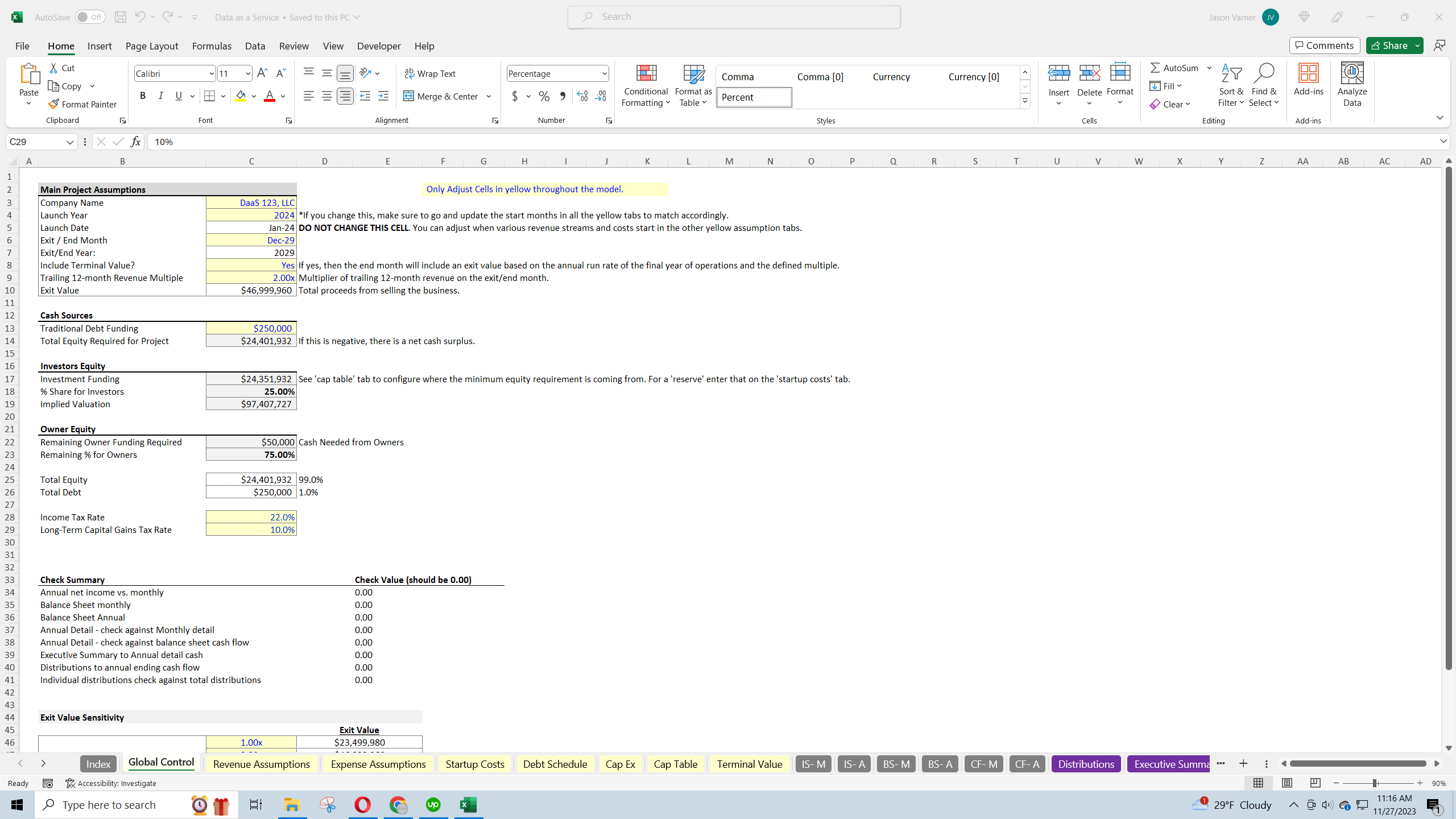Open the font name dropdown
The height and width of the screenshot is (819, 1456).
[x=211, y=73]
